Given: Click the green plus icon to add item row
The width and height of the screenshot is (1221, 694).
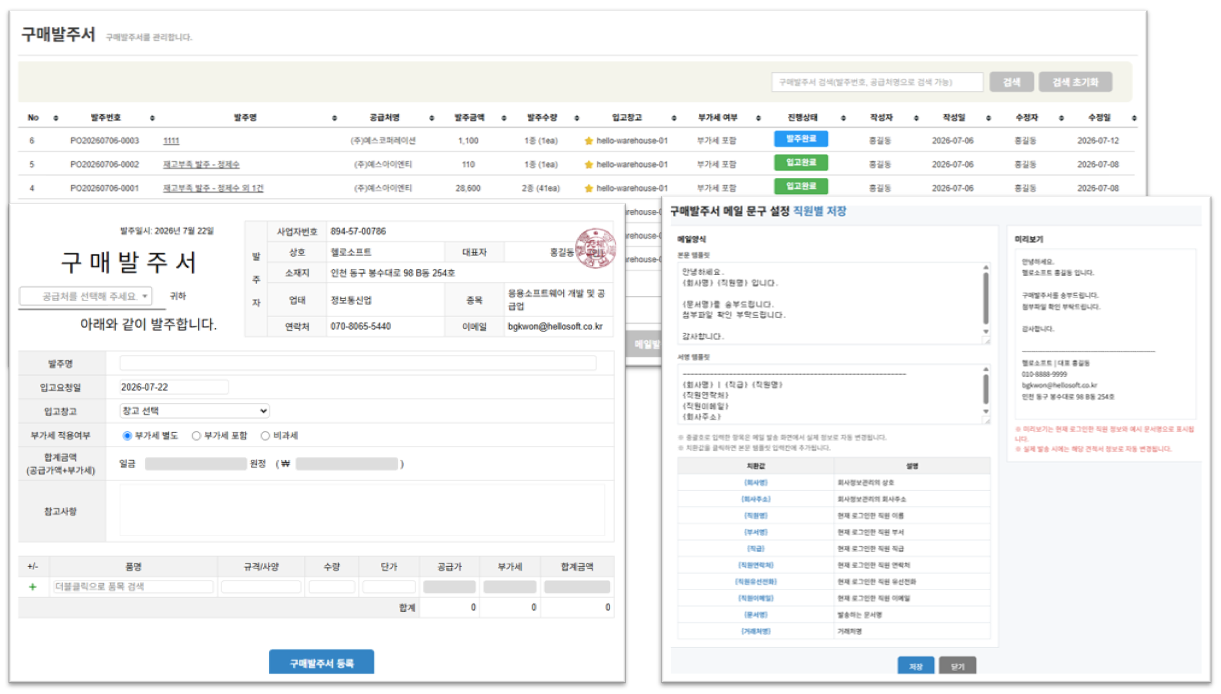Looking at the screenshot, I should [32, 587].
